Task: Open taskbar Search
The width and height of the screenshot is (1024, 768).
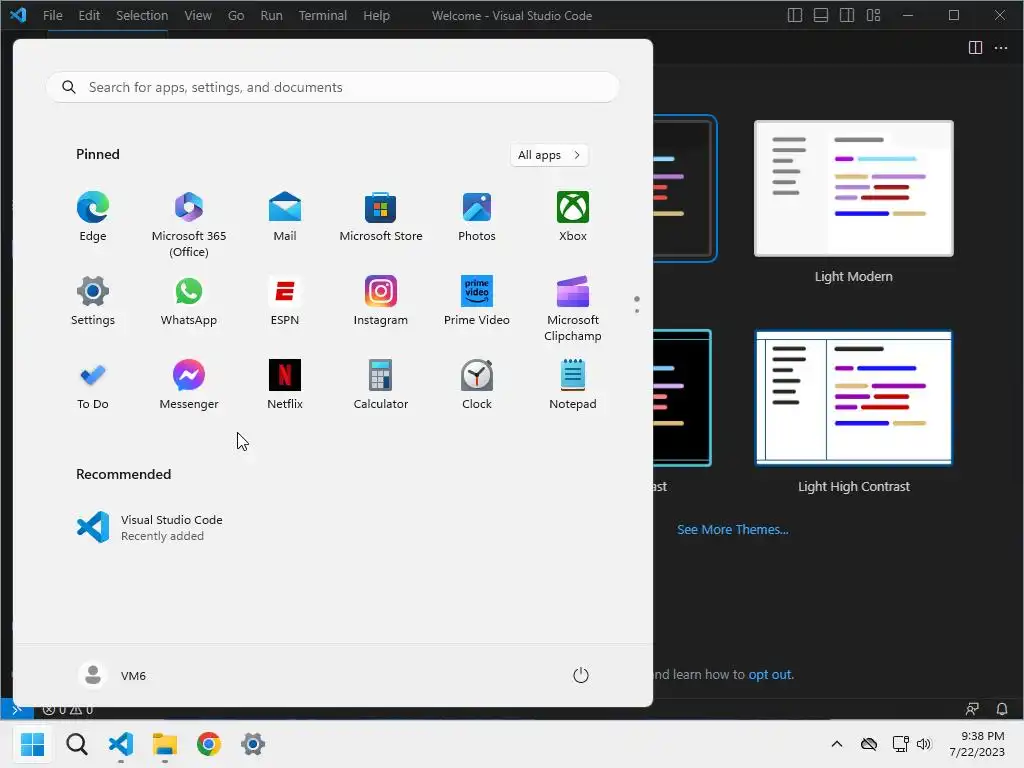Action: [76, 744]
